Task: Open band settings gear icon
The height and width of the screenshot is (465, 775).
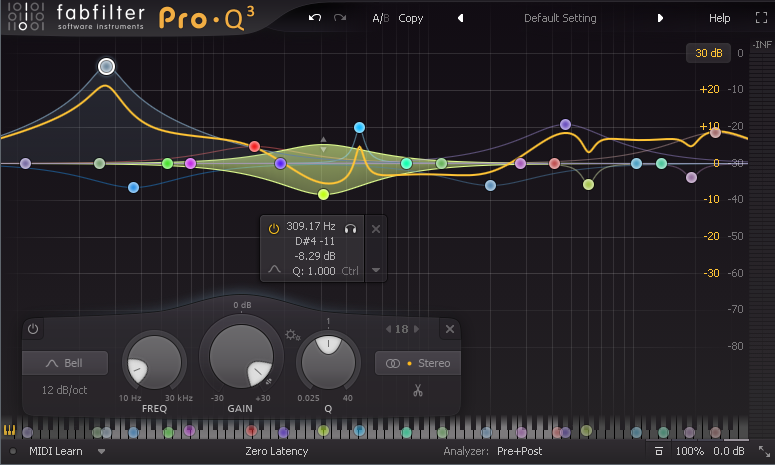Action: click(x=292, y=335)
